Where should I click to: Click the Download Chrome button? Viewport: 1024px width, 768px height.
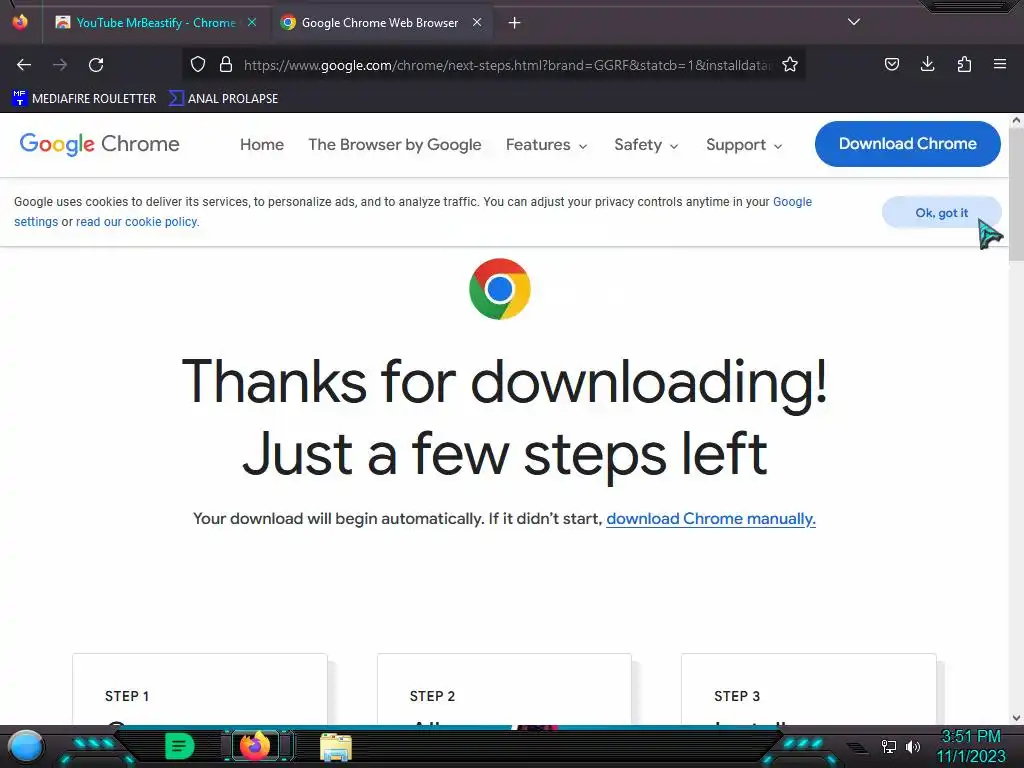908,144
